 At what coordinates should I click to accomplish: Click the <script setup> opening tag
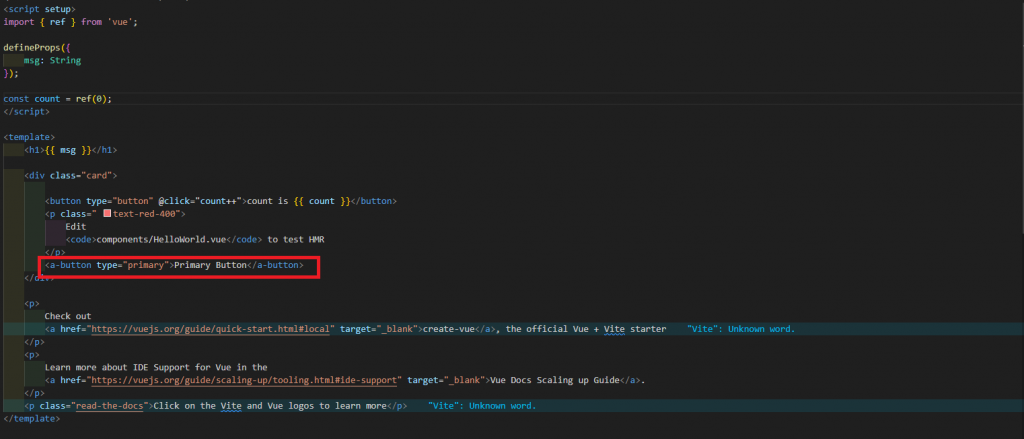click(x=39, y=9)
